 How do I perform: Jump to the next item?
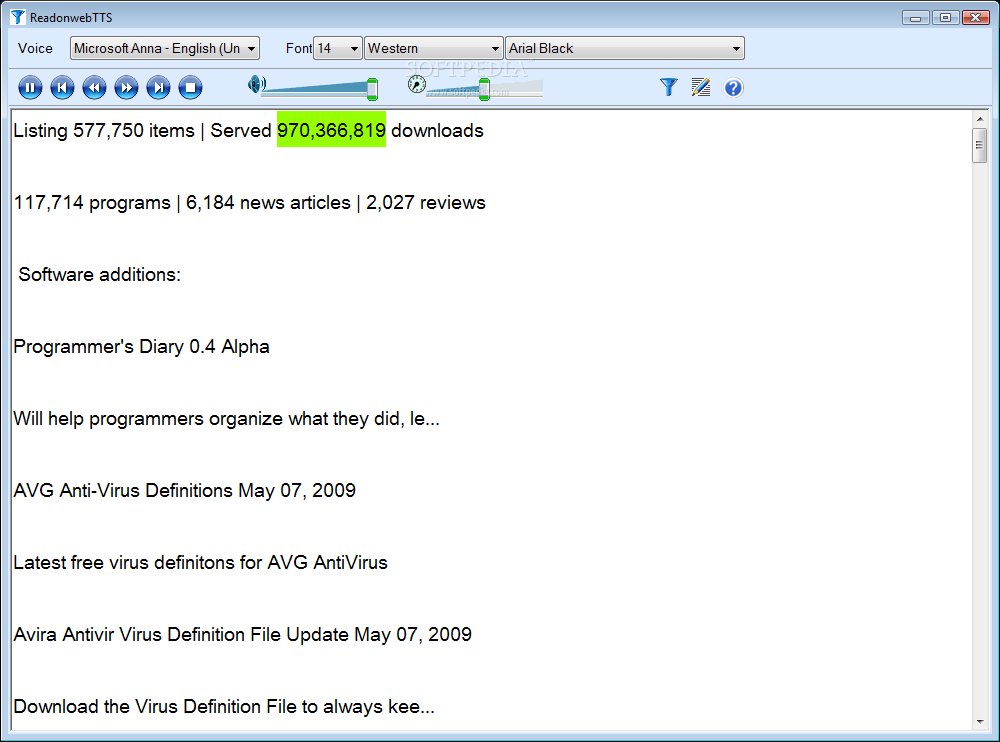[158, 87]
